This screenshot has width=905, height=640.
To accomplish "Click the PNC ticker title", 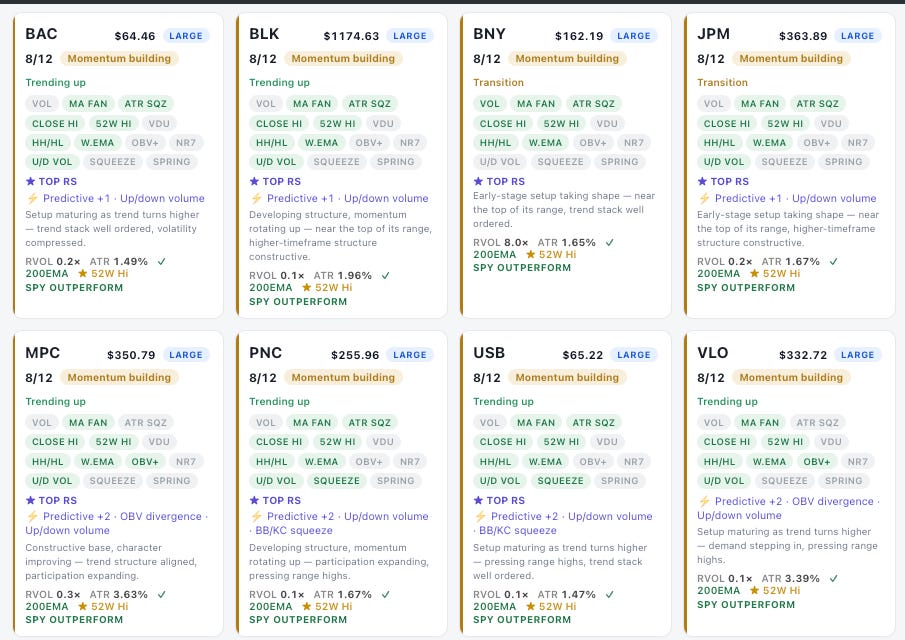I will pyautogui.click(x=265, y=353).
